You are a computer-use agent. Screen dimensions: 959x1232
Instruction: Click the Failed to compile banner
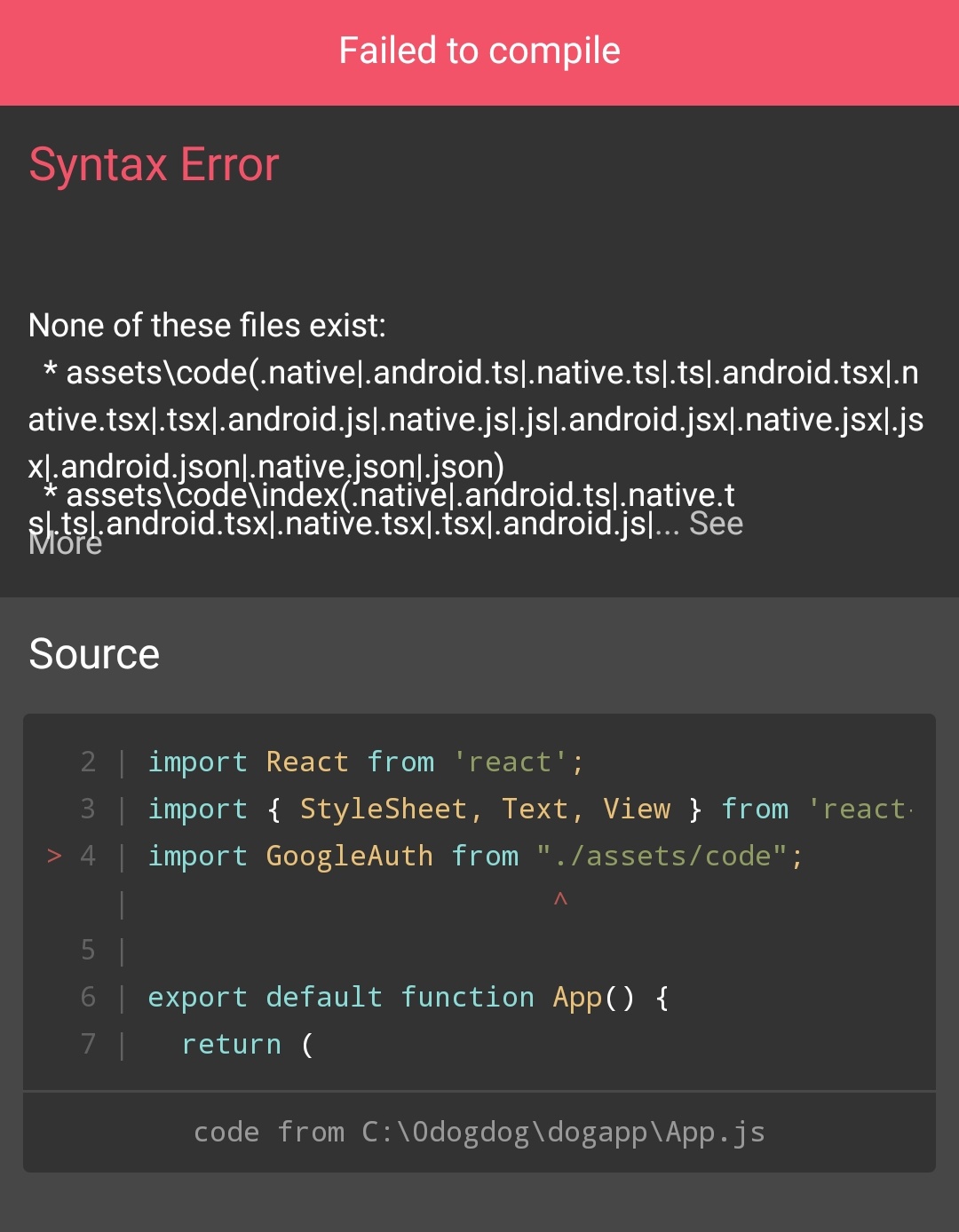coord(479,51)
